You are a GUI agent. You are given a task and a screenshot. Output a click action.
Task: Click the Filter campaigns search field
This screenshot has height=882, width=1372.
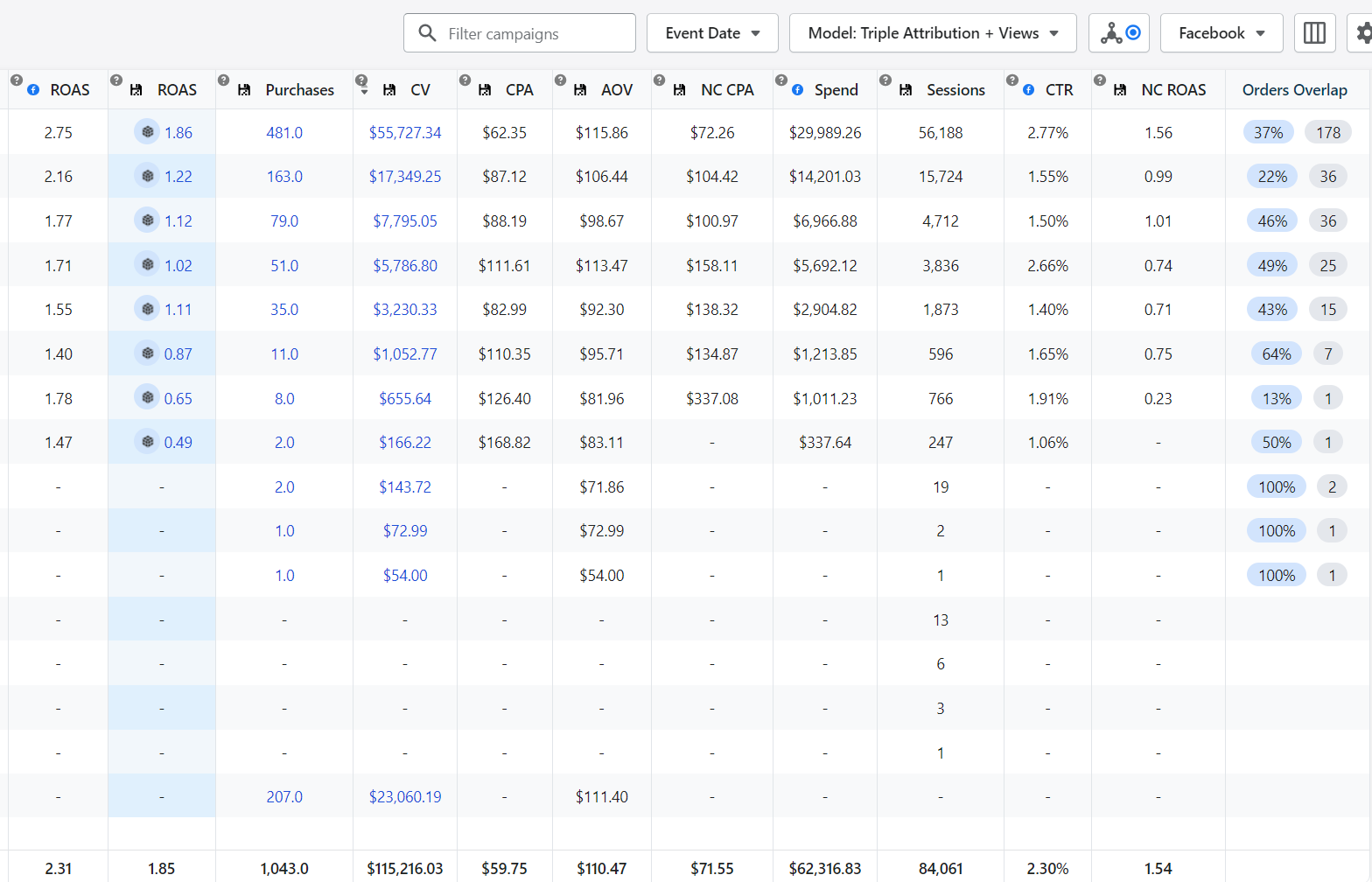click(x=520, y=33)
